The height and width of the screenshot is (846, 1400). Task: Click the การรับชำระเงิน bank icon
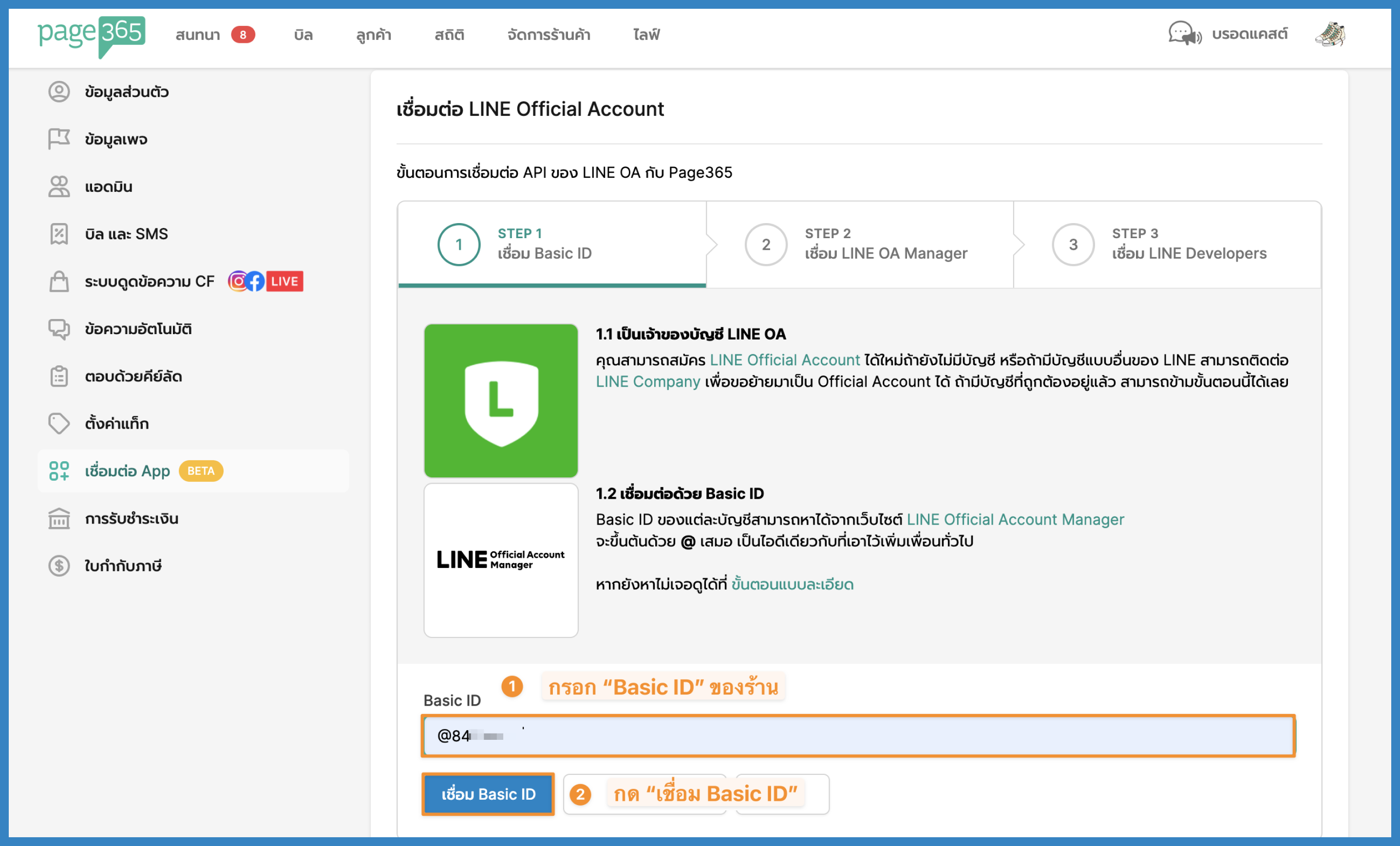[59, 518]
